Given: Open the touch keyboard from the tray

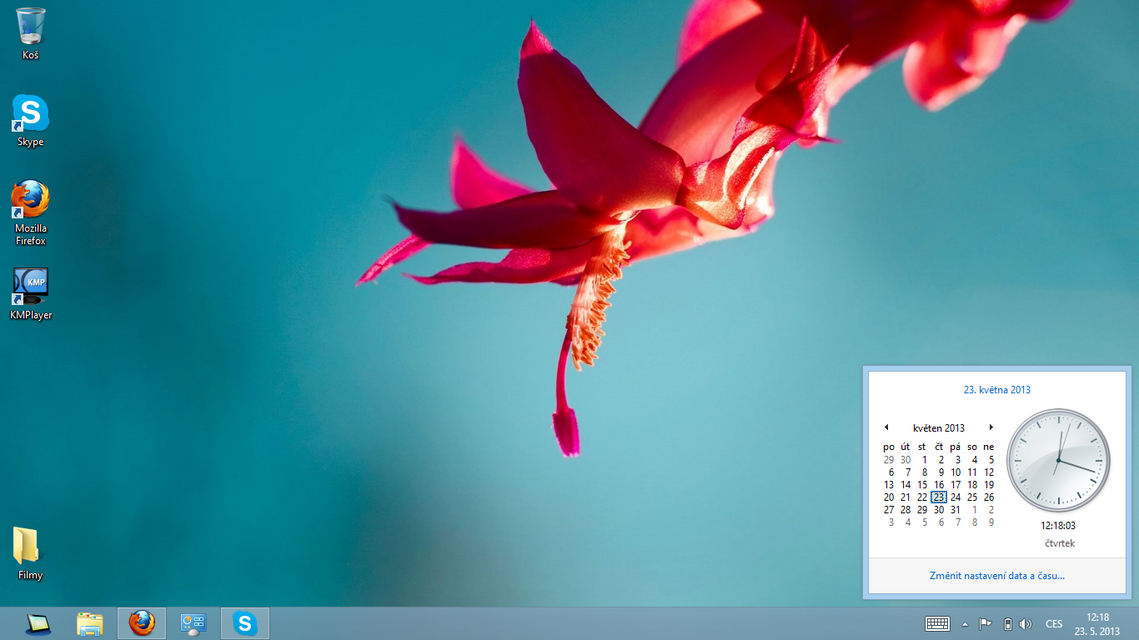Looking at the screenshot, I should point(937,623).
